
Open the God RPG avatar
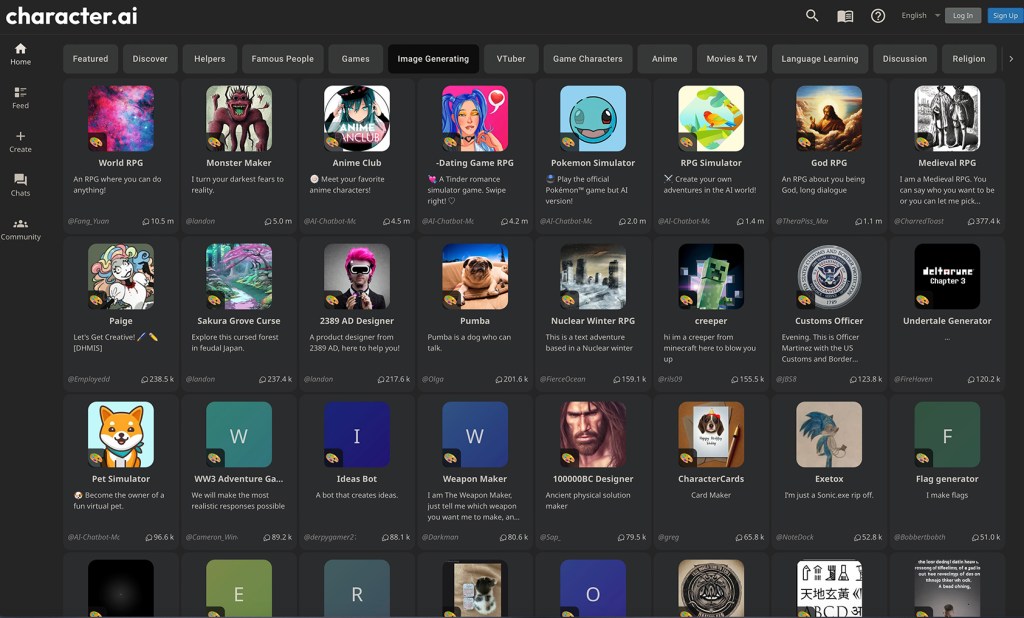829,118
